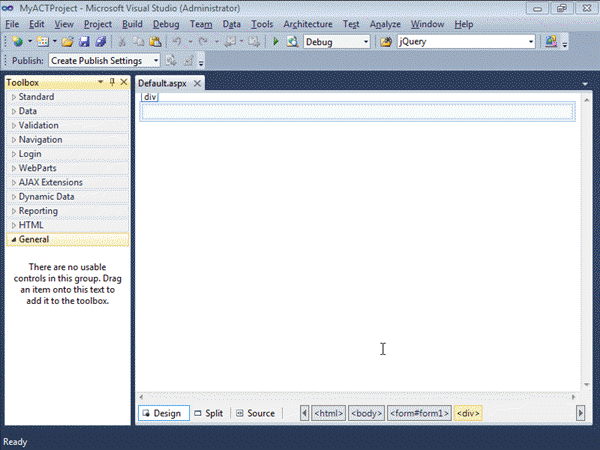
Task: Open the View menu
Action: [64, 24]
